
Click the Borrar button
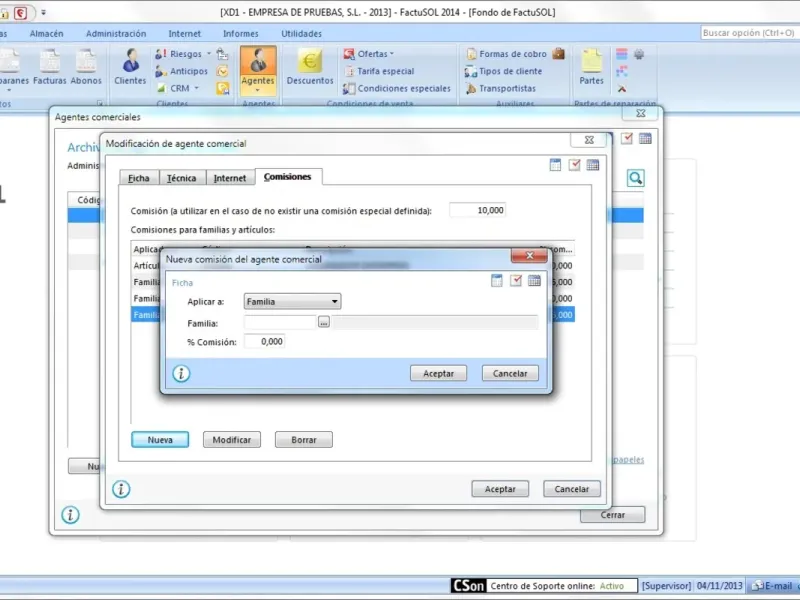[304, 440]
